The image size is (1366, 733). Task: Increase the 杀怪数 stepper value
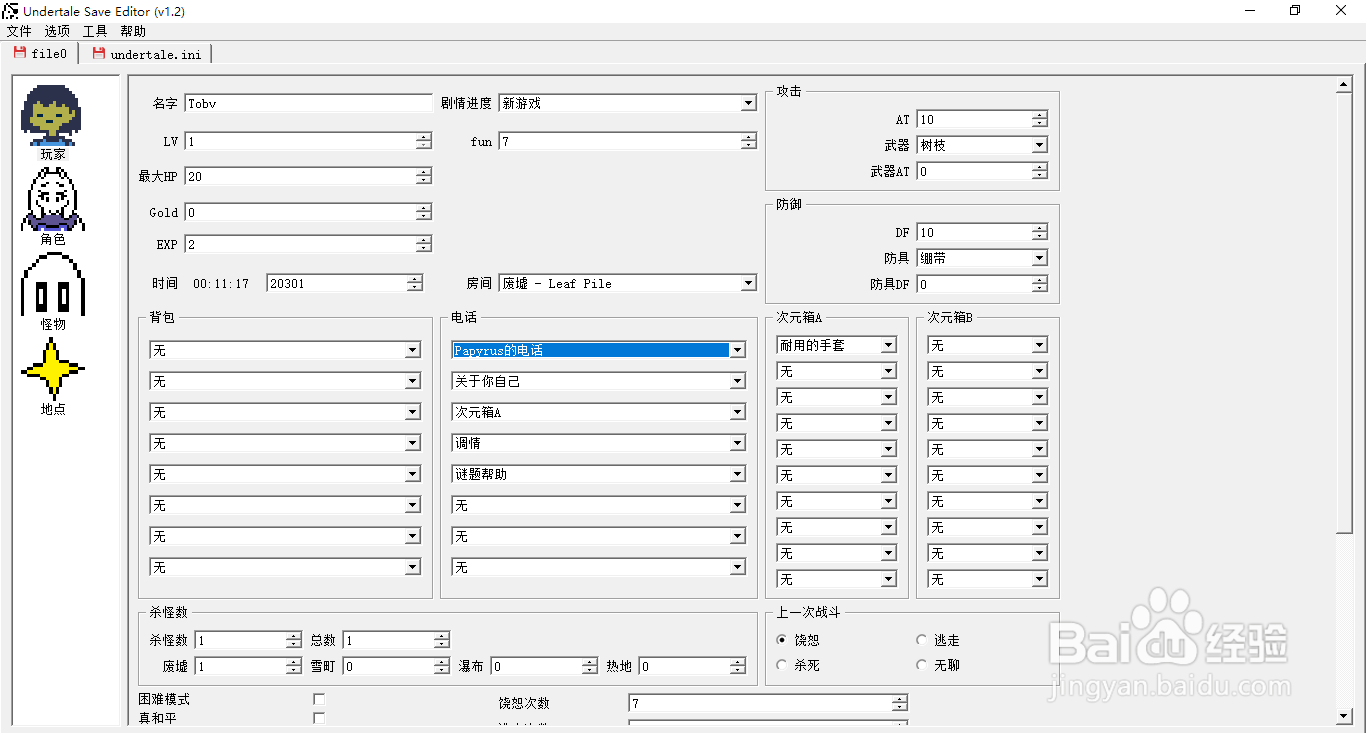(293, 636)
